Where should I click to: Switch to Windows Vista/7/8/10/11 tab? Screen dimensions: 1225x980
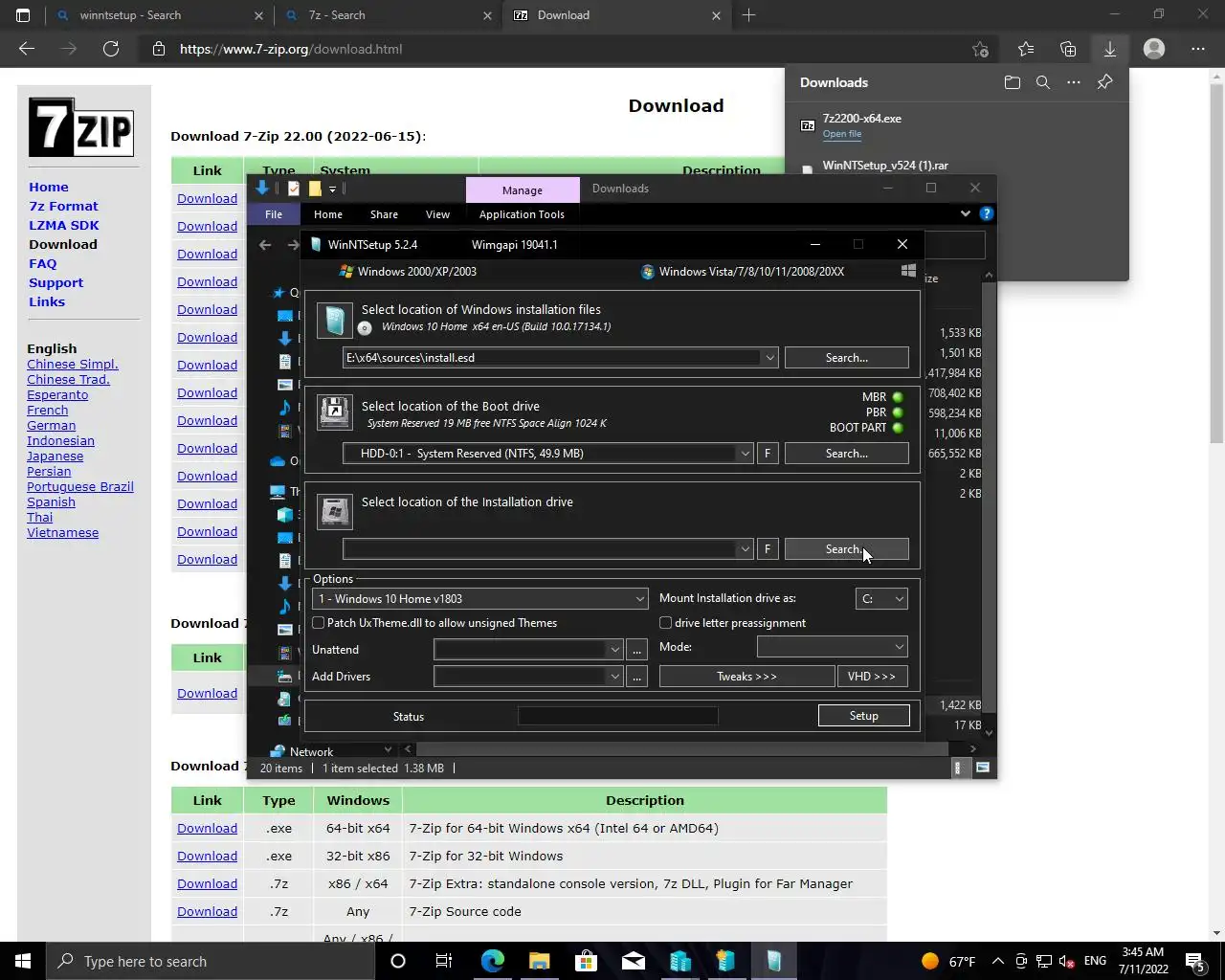click(x=743, y=272)
